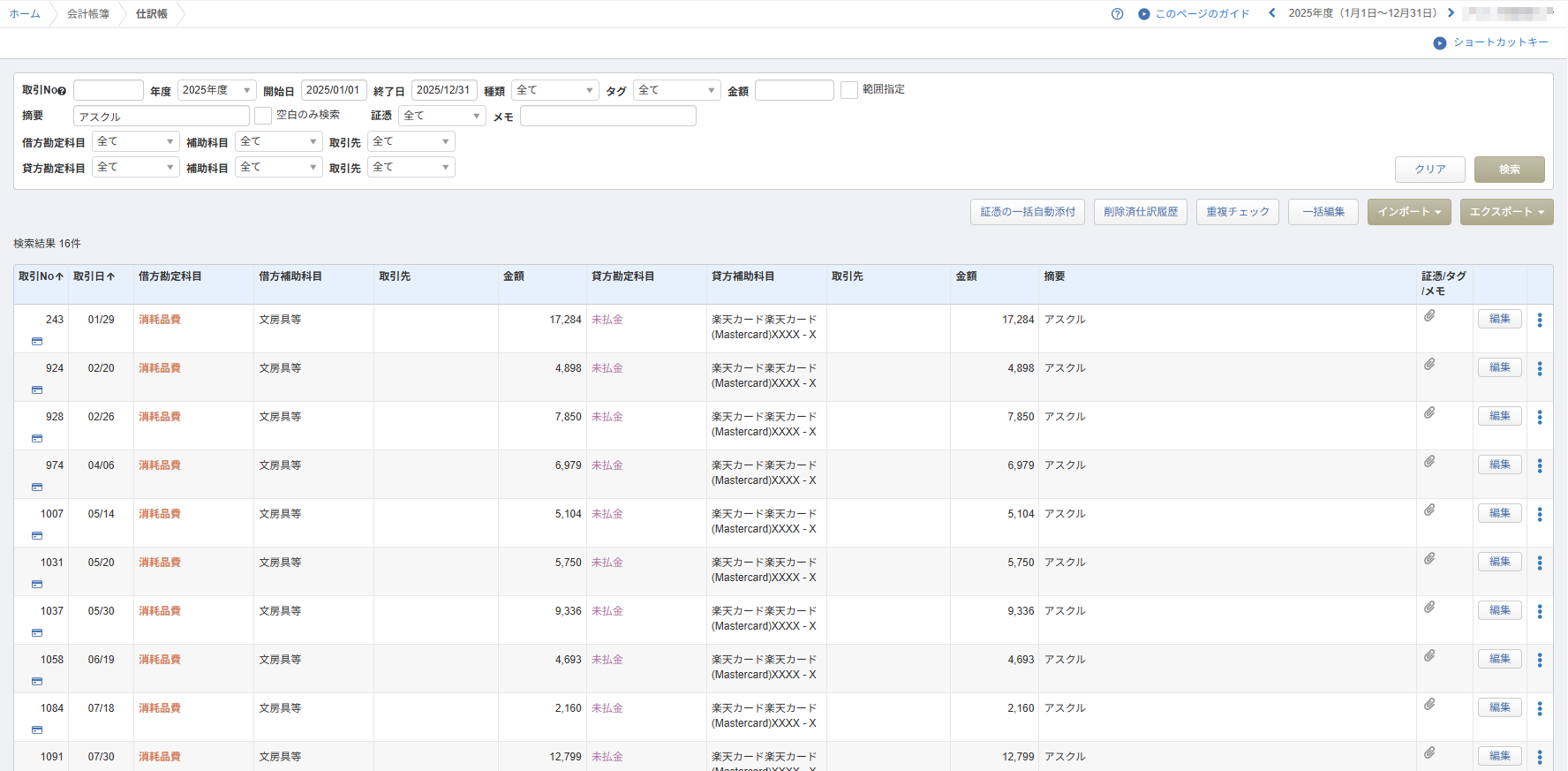Viewport: 1568px width, 771px height.
Task: Open the more-options menu for transaction 1058
Action: tap(1540, 660)
